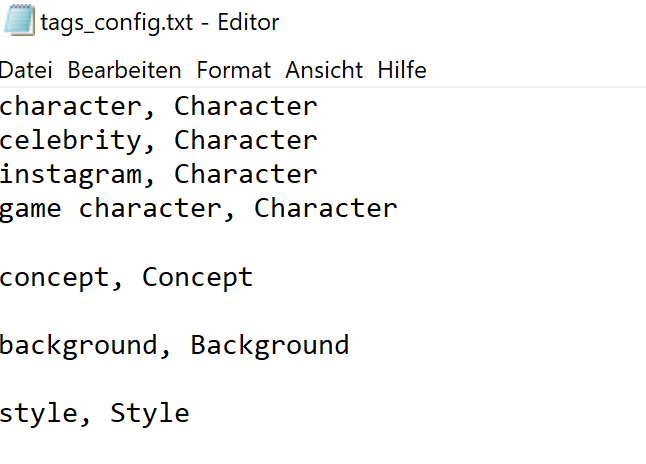Open the Format menu
The height and width of the screenshot is (464, 646).
pos(233,70)
